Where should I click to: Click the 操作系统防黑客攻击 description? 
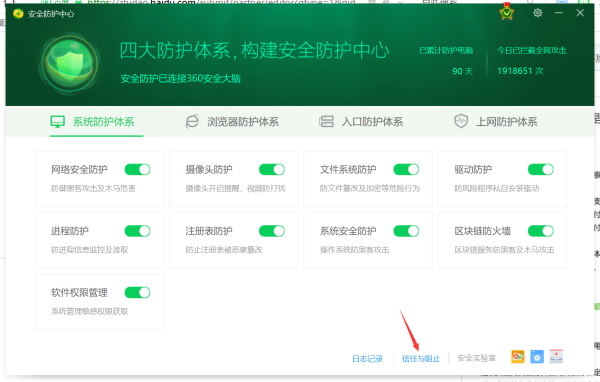click(354, 250)
